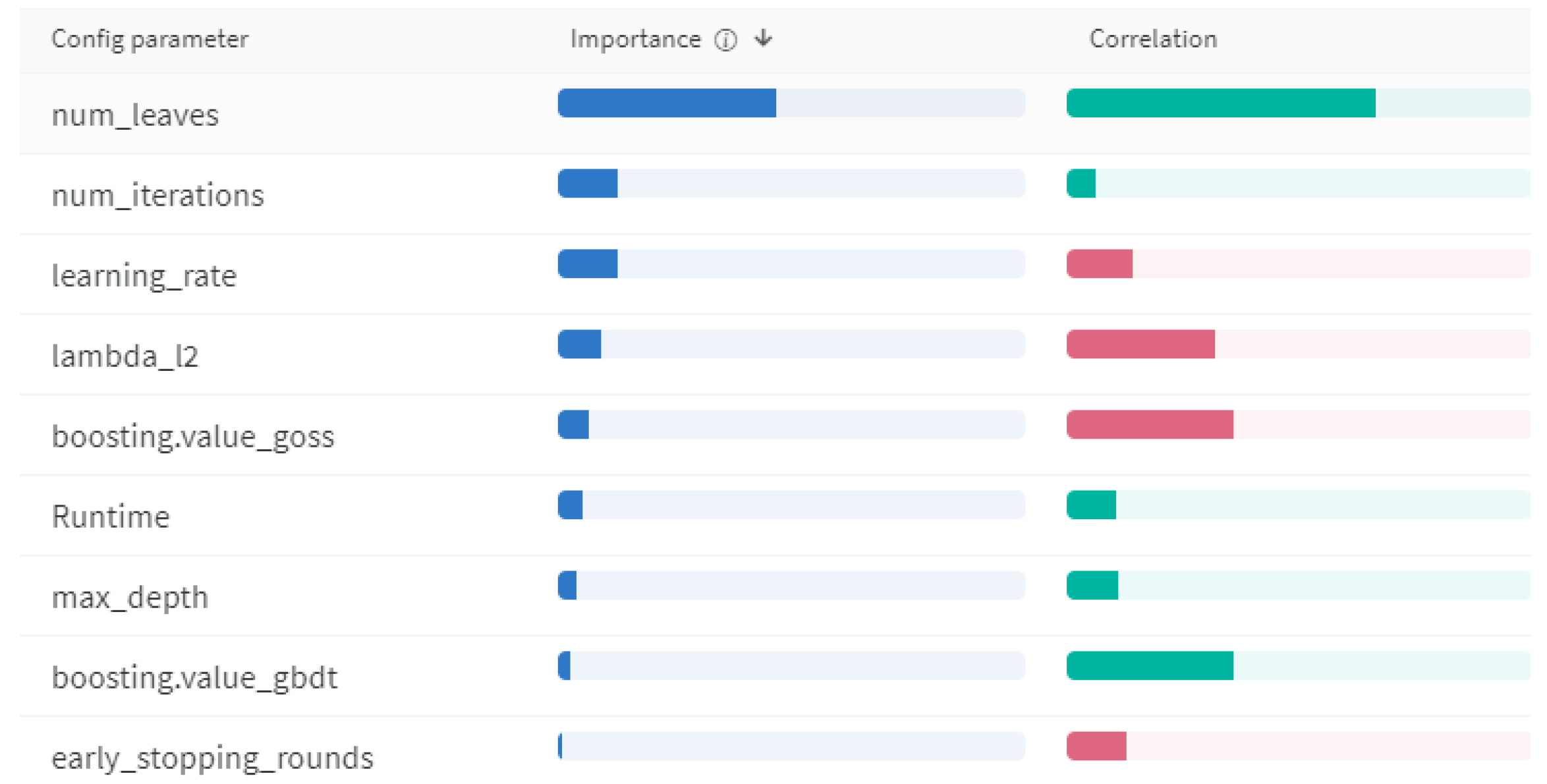This screenshot has height=784, width=1547.
Task: Click the learning_rate parameter name
Action: (x=144, y=276)
